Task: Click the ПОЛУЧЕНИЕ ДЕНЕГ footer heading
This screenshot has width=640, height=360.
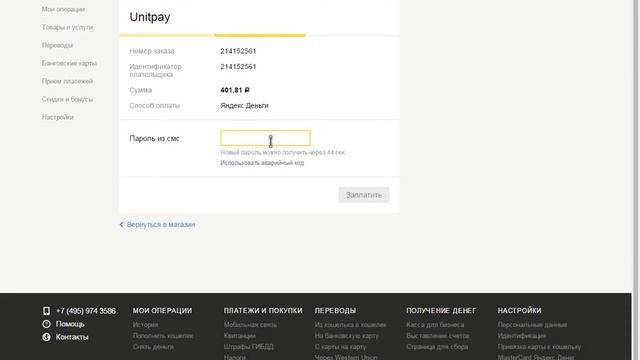Action: 441,311
